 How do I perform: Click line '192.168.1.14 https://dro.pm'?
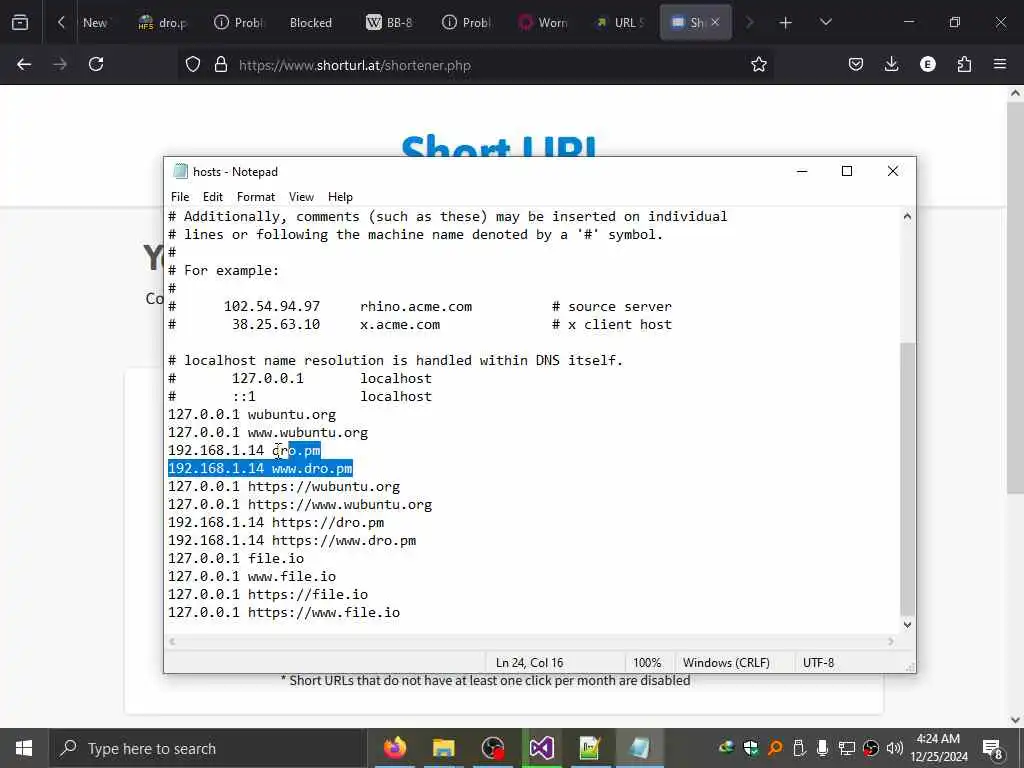(276, 523)
